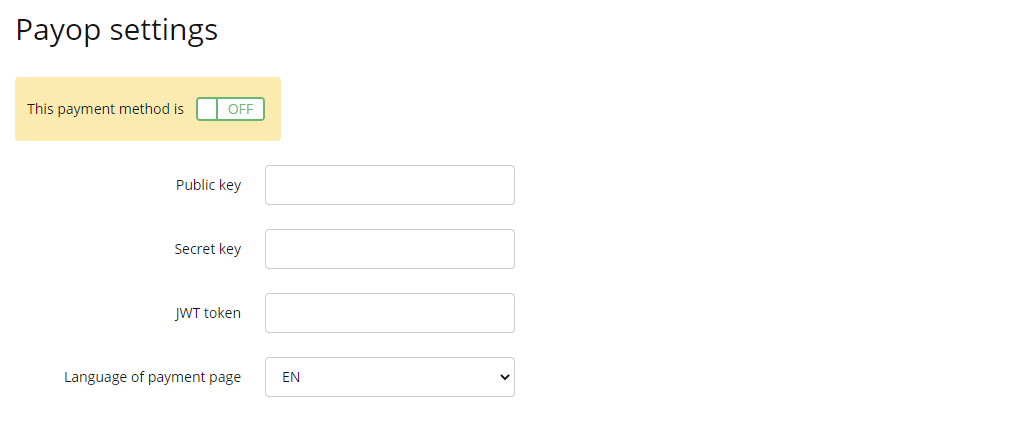Click the "Payop settings" page heading
1030x421 pixels.
tap(116, 30)
